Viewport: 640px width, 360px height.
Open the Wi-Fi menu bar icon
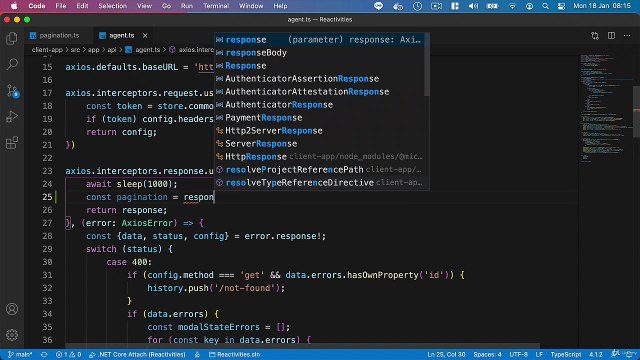[x=512, y=6]
